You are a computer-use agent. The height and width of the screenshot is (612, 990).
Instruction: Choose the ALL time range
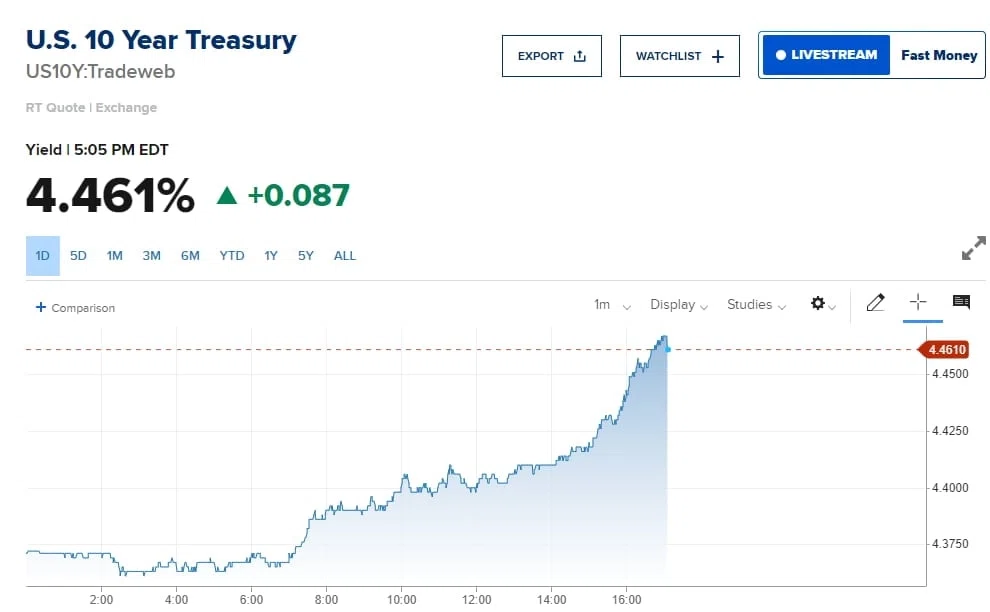click(345, 256)
